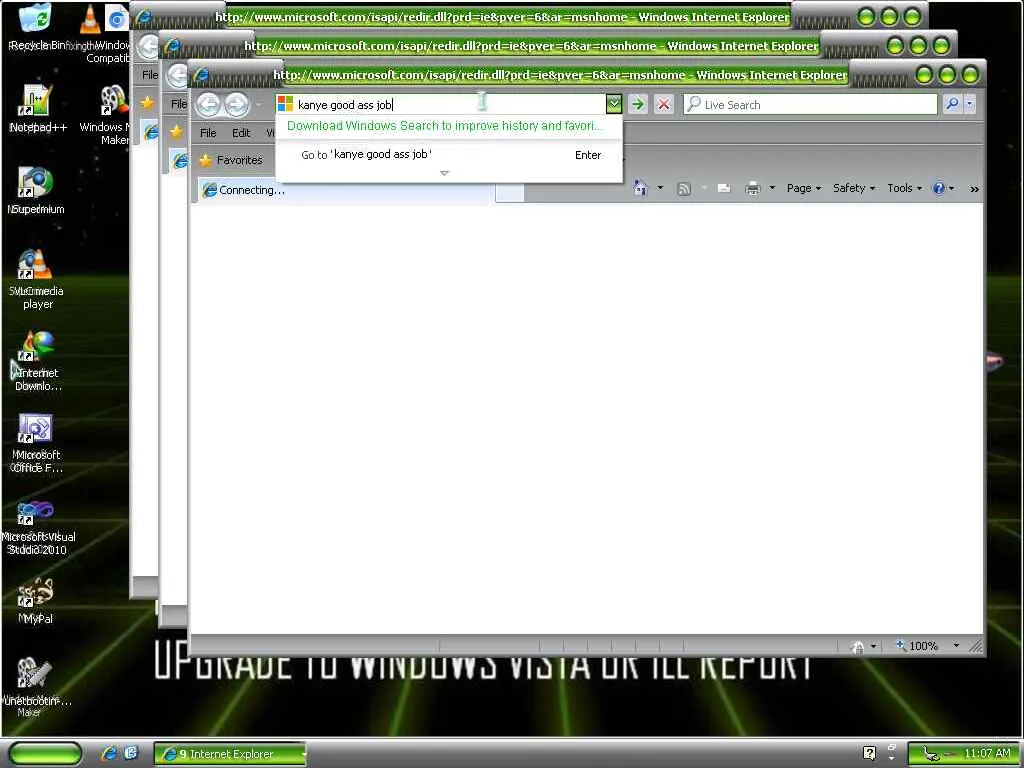Show more command bar items via chevron

pyautogui.click(x=974, y=189)
